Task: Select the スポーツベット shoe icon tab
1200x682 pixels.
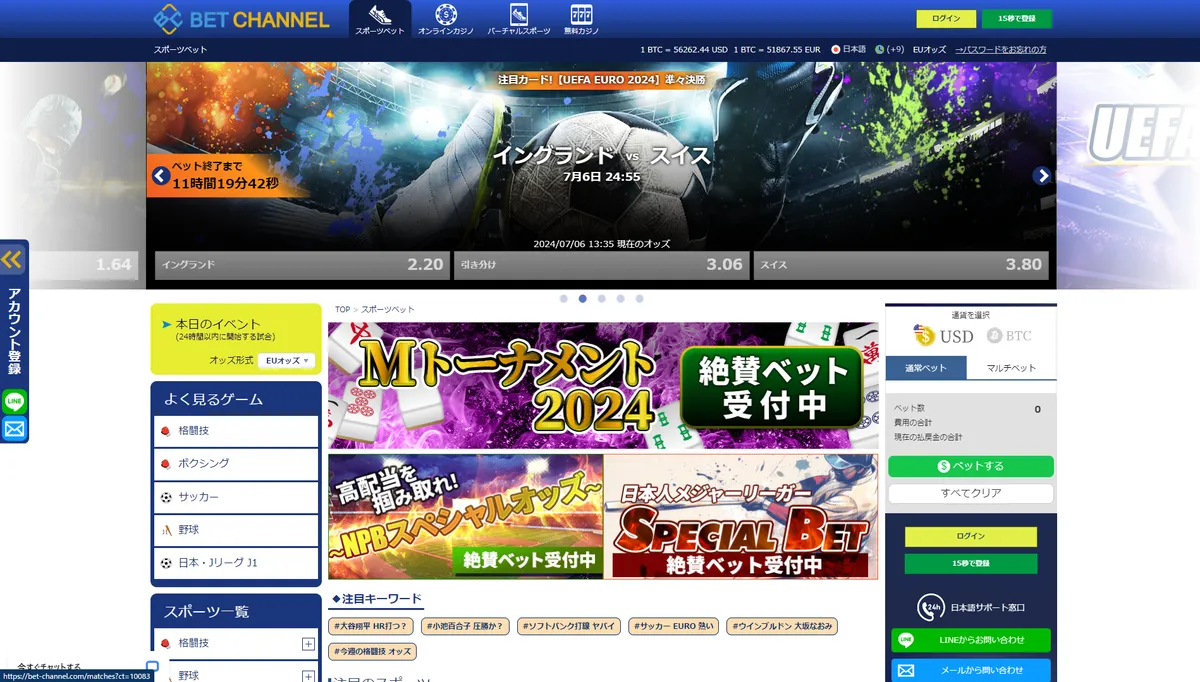Action: (380, 19)
